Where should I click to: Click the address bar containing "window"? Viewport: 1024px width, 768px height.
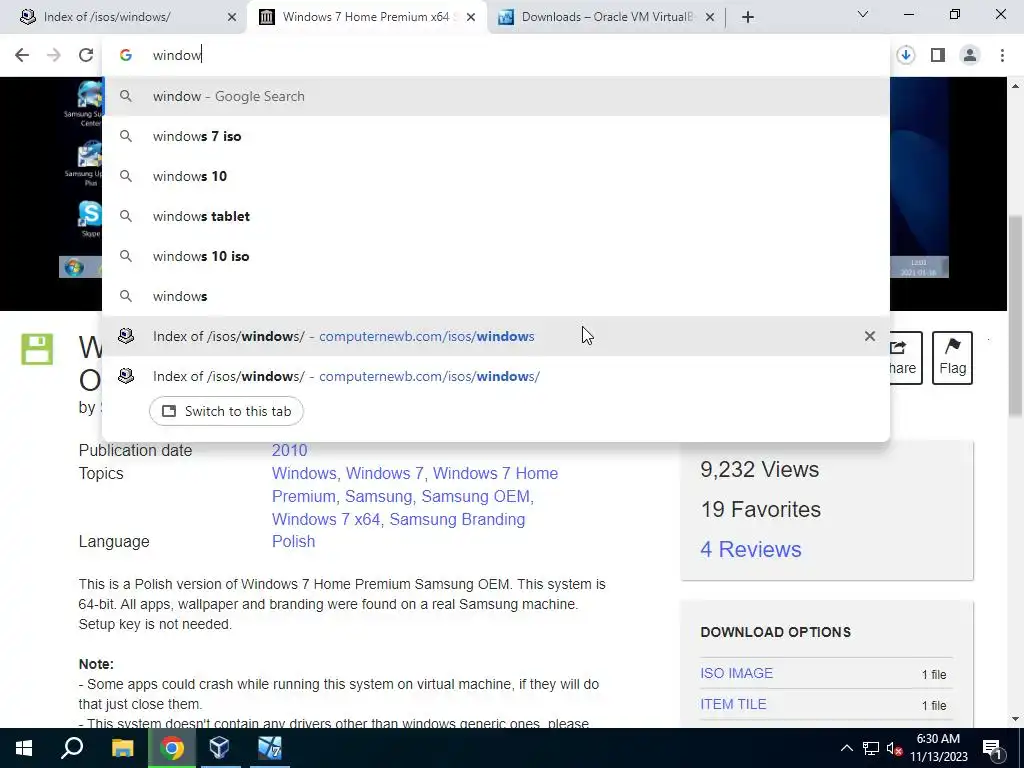click(496, 55)
